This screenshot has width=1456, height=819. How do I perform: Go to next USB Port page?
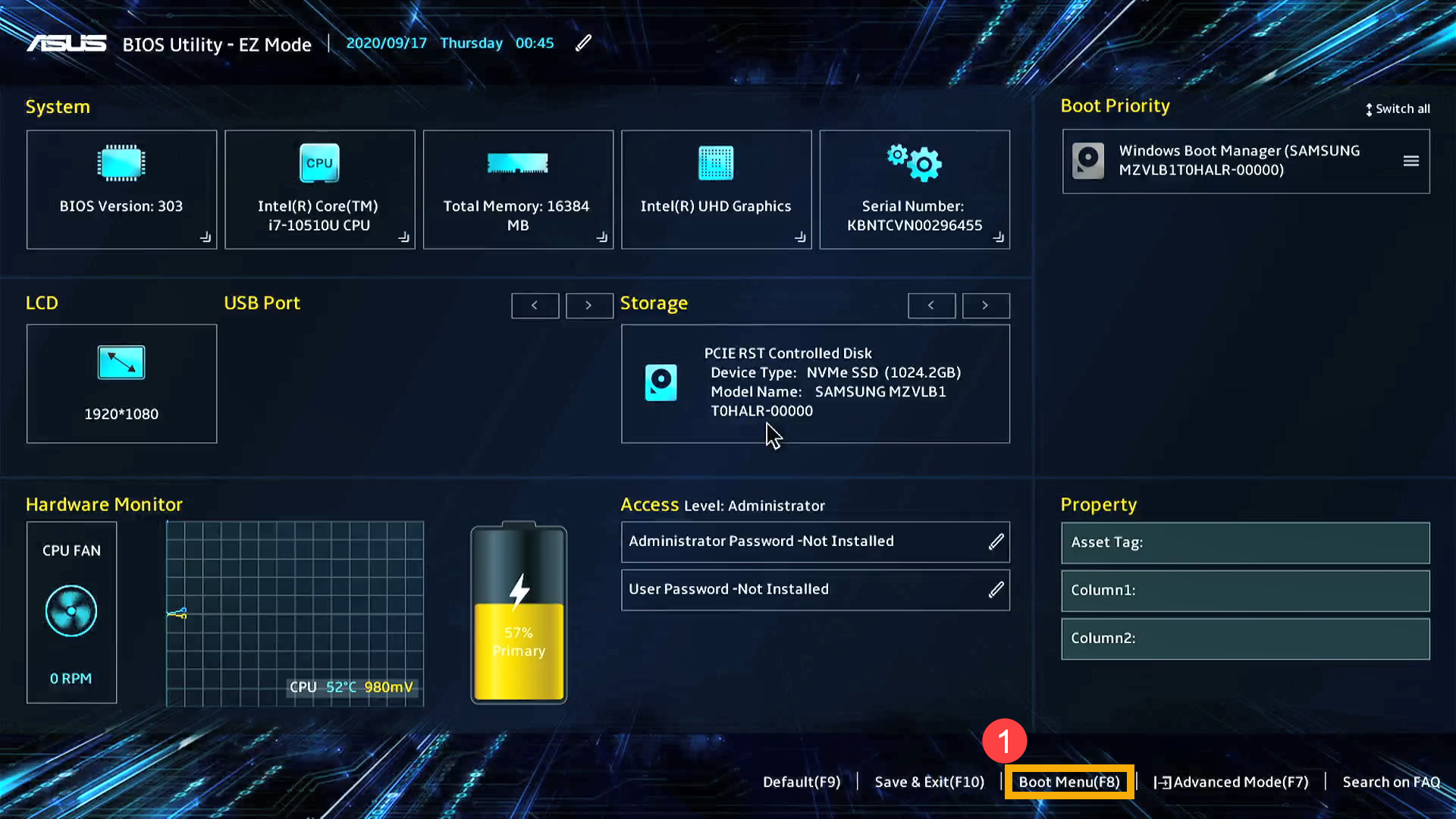(589, 306)
